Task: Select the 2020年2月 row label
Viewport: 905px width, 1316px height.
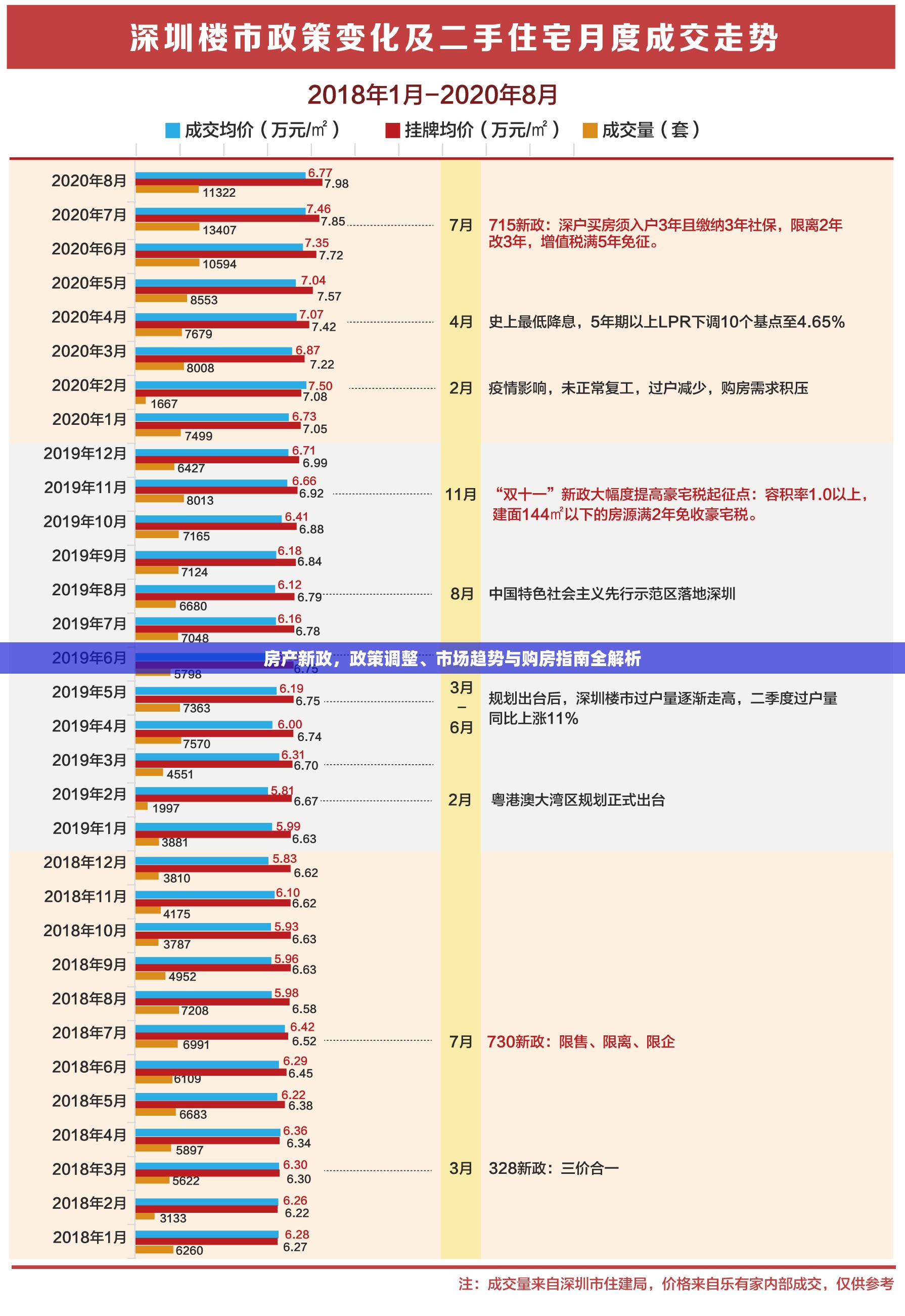Action: click(89, 385)
